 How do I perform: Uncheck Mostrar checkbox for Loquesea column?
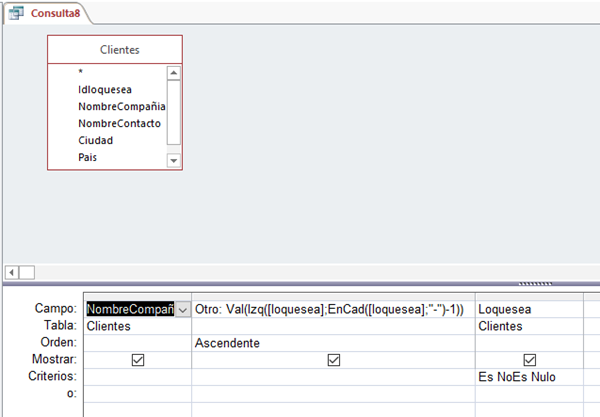click(x=530, y=360)
